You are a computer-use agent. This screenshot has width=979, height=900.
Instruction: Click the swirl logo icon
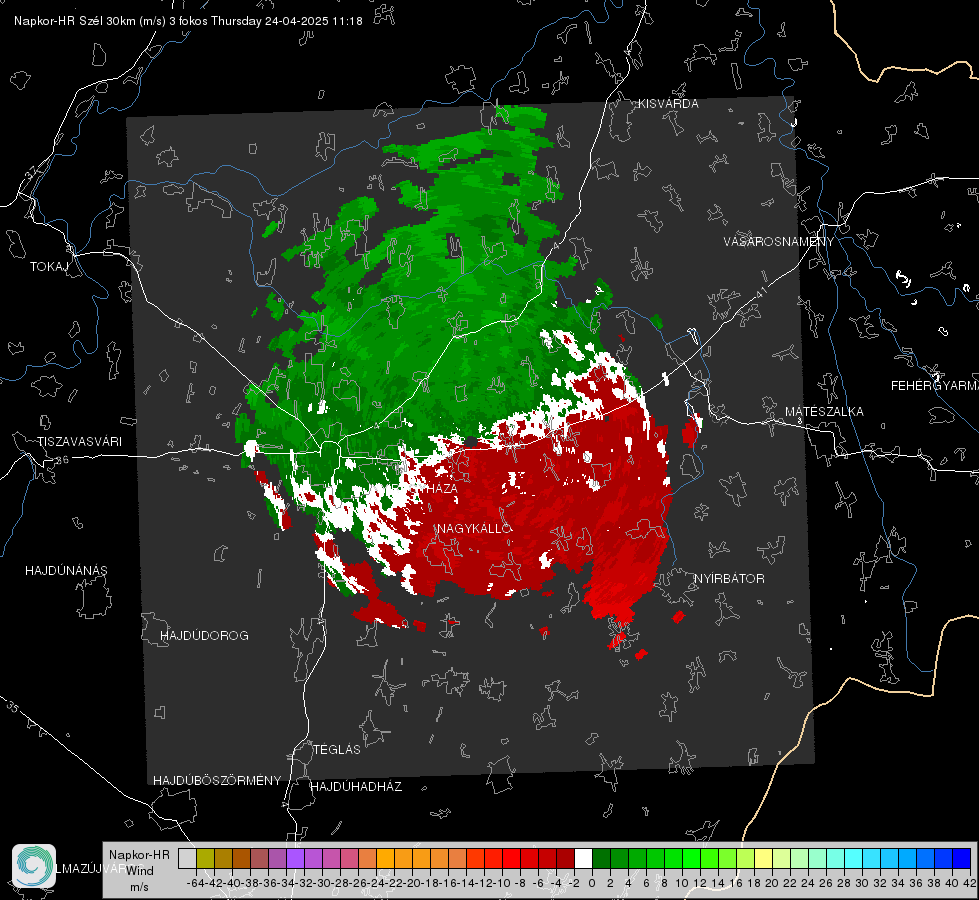pyautogui.click(x=34, y=866)
